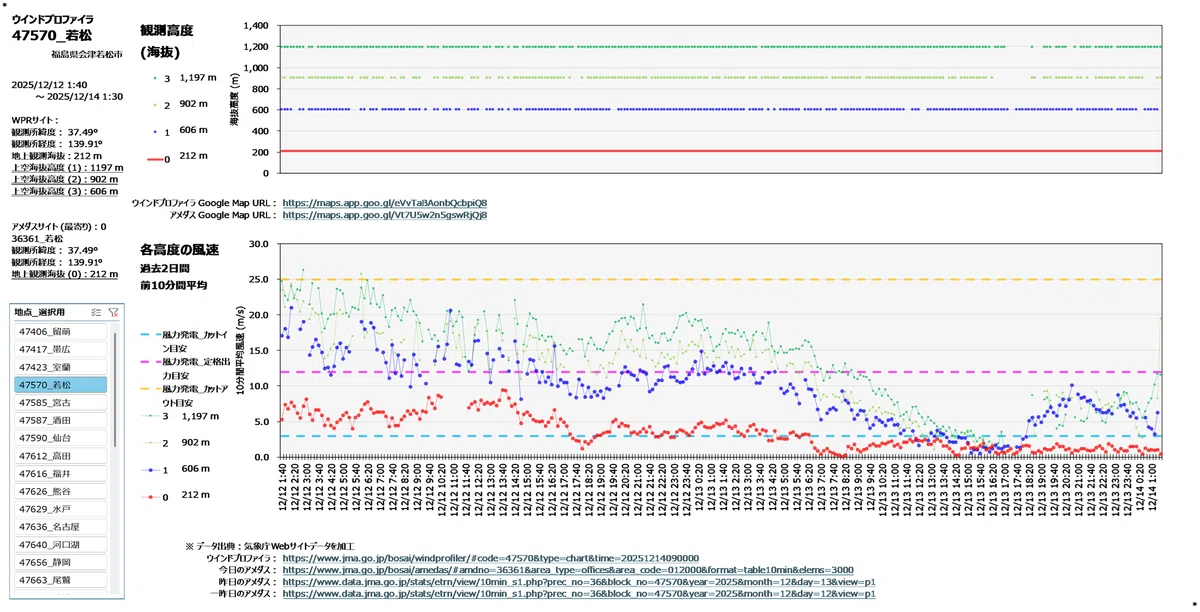
Task: Click 地点_選択用 slicer header title
Action: click(x=41, y=312)
